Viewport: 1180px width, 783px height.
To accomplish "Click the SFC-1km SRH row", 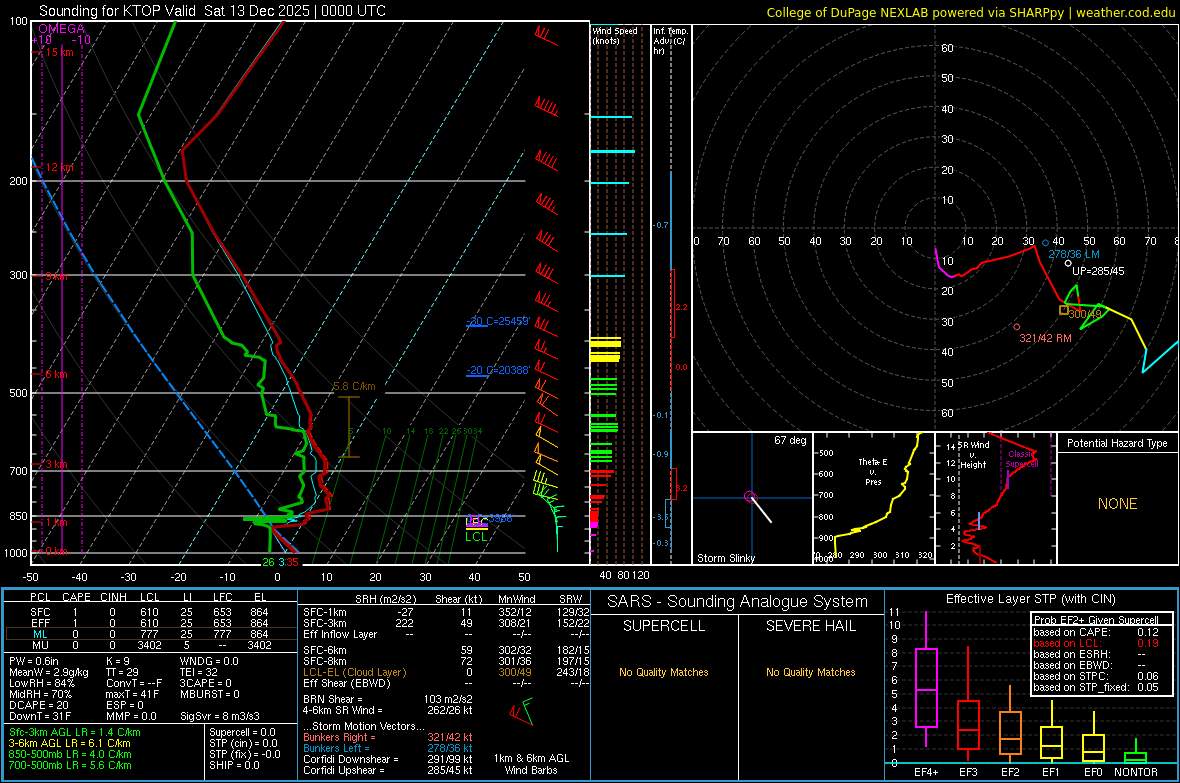I will 446,612.
